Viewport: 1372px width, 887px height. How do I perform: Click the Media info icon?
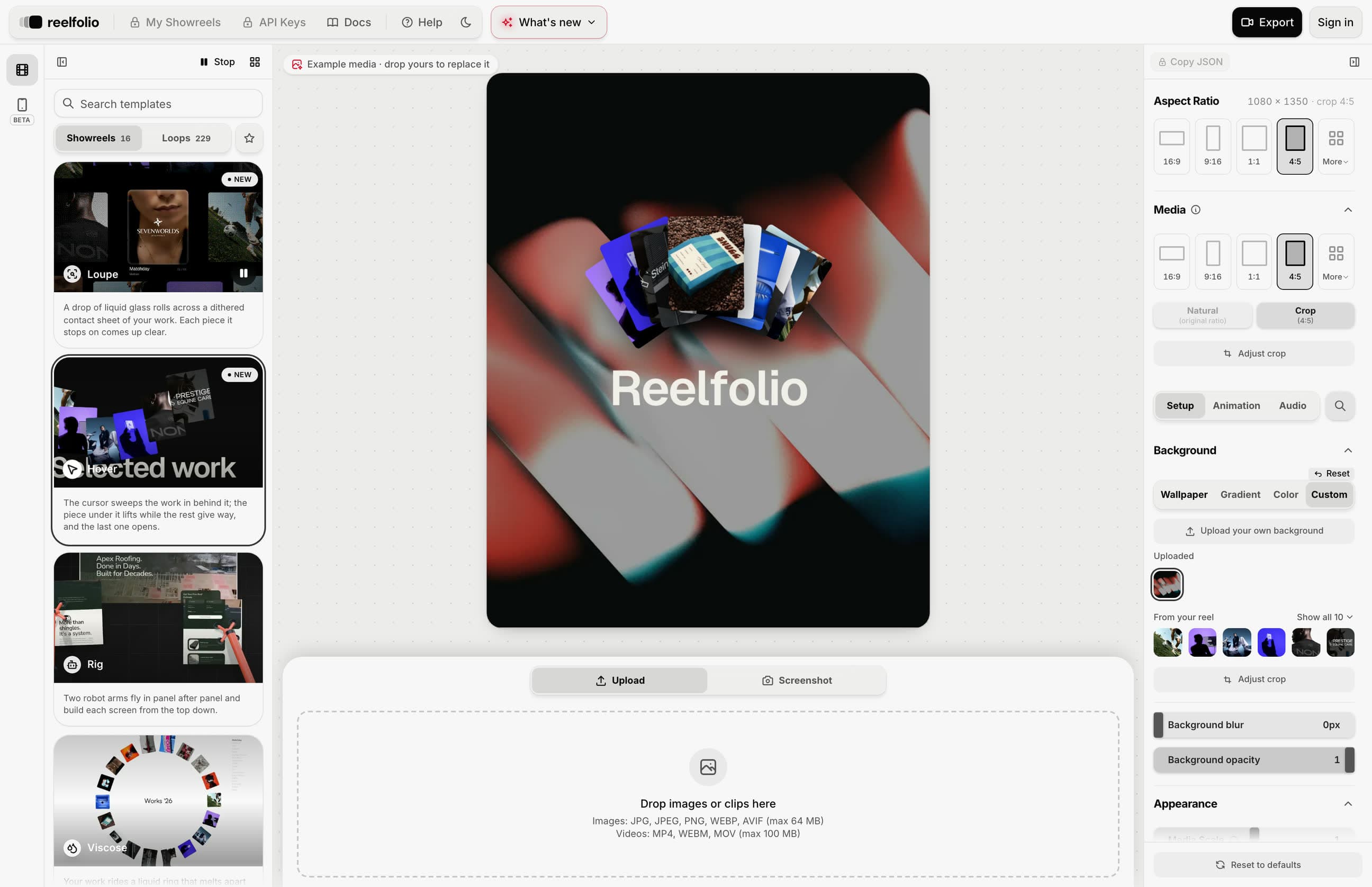coord(1196,210)
